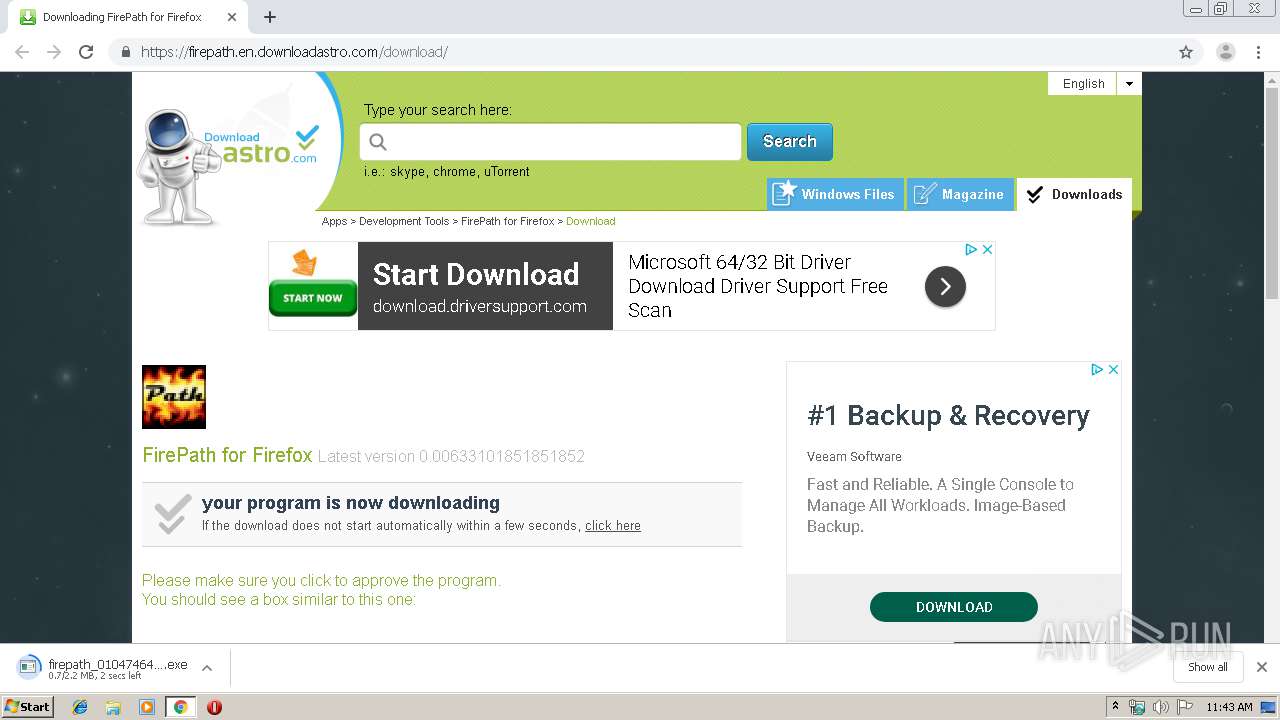Screen dimensions: 1280x720
Task: Close the Backup & Recovery sidebar ad
Action: pyautogui.click(x=1113, y=369)
